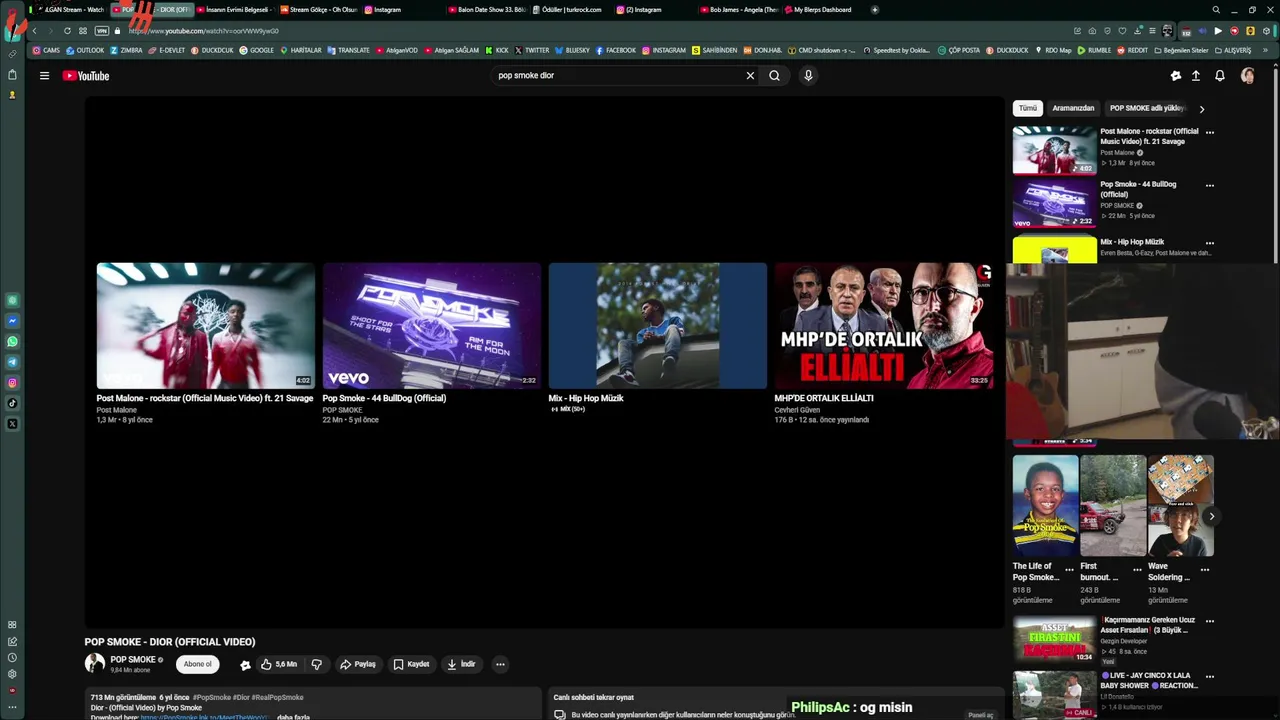Select the 'Tümü' filter chip
This screenshot has width=1280, height=720.
1028,108
